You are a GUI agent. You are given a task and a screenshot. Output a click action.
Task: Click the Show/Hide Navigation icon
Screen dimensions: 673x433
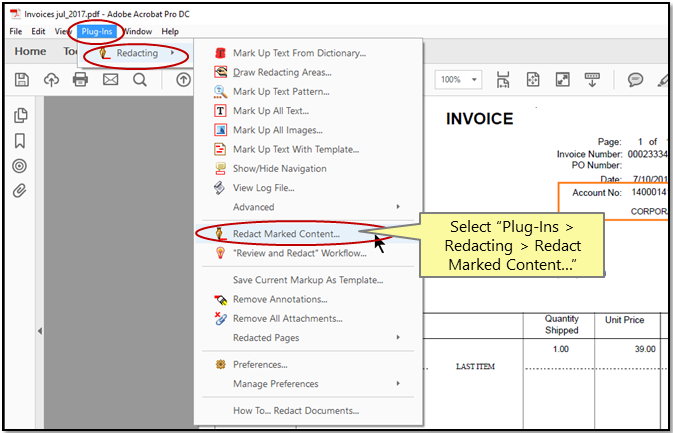221,169
